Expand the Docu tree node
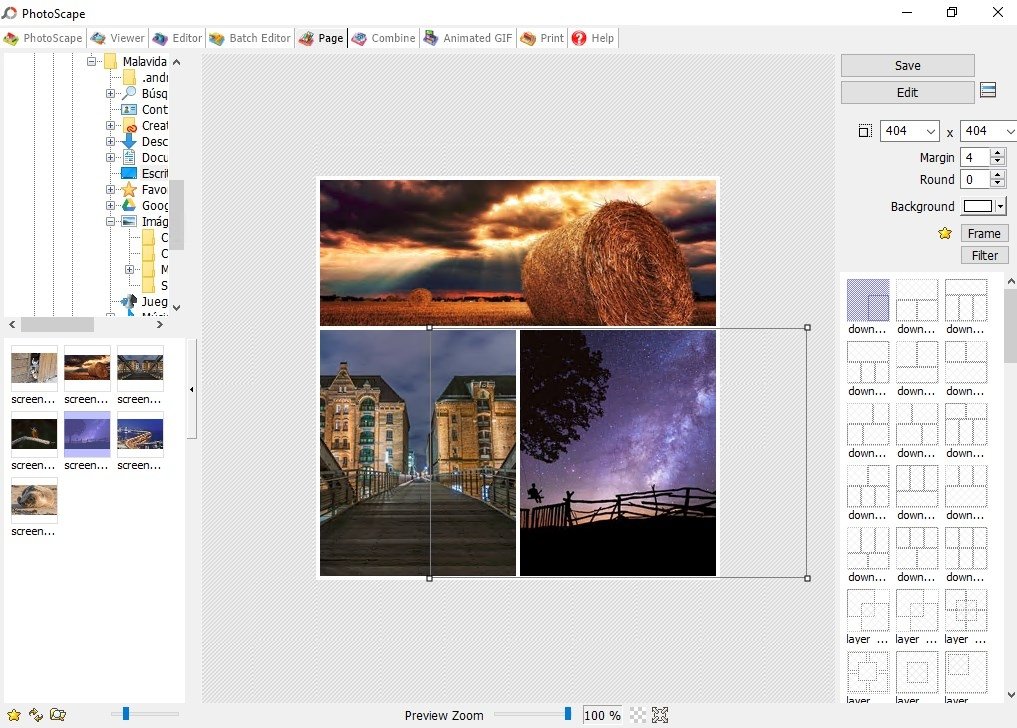Image resolution: width=1017 pixels, height=728 pixels. click(x=110, y=157)
